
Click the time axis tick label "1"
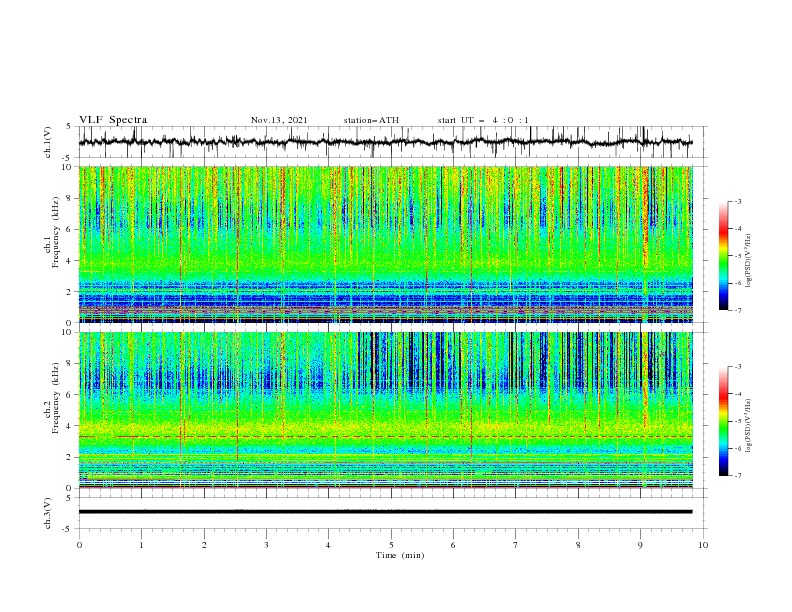pos(141,545)
